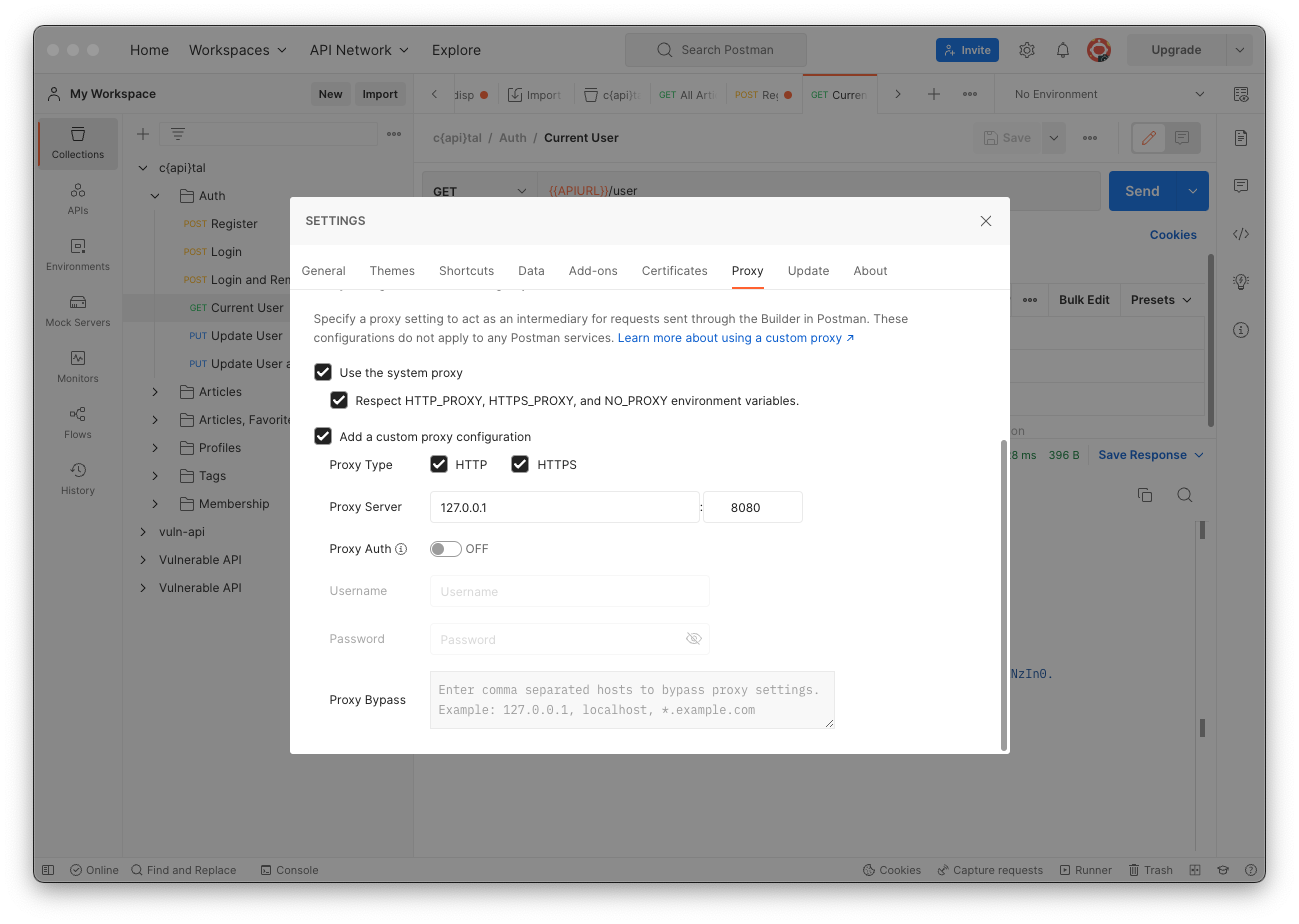Expand the Profiles folder
1299x924 pixels.
(155, 448)
